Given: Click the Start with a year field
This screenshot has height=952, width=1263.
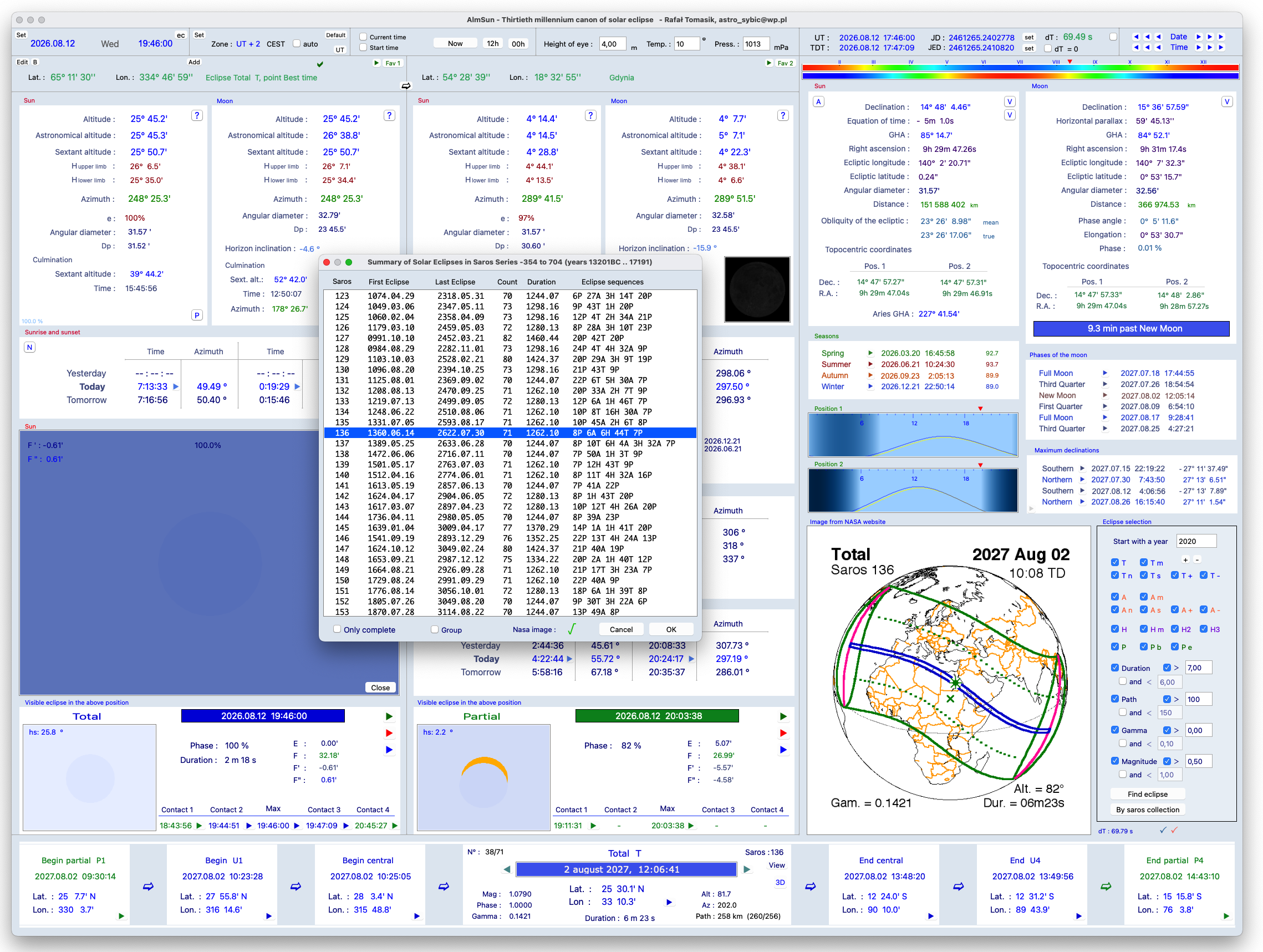Looking at the screenshot, I should pos(1196,541).
